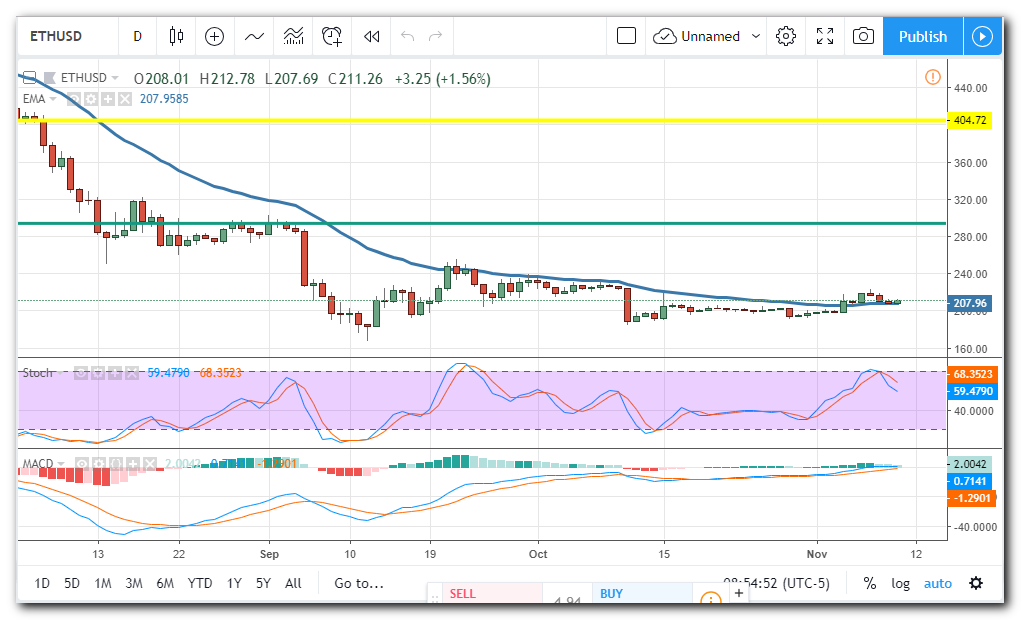This screenshot has height=620, width=1021.
Task: Click the flag icon beside ETHUSD legend
Action: coord(49,78)
